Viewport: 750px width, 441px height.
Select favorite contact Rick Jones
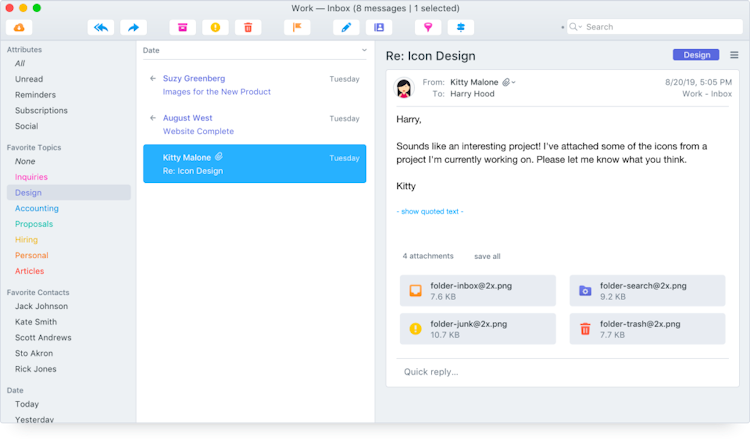tap(35, 369)
